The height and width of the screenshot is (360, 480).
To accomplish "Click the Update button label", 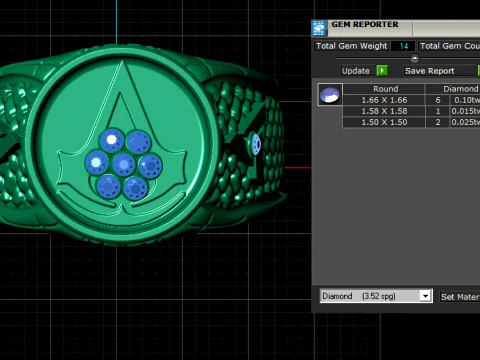I will click(356, 71).
